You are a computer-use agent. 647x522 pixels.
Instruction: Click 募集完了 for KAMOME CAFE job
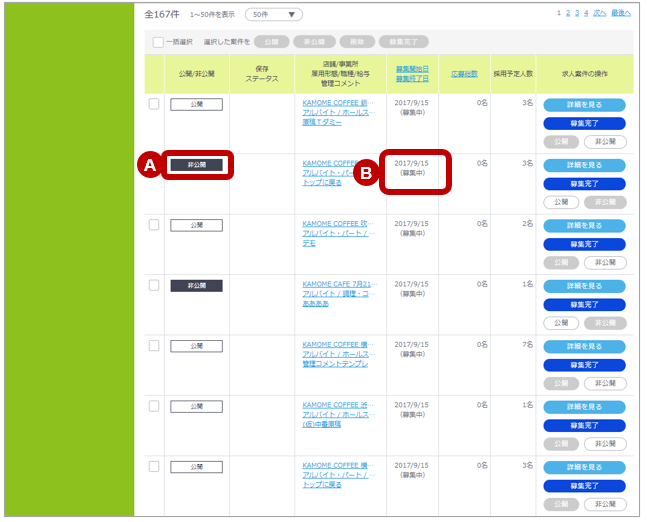pyautogui.click(x=584, y=305)
